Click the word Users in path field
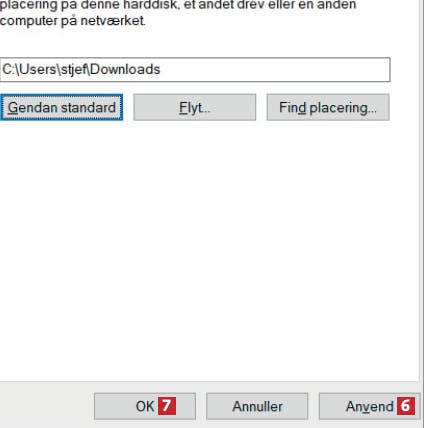The image size is (424, 428). point(38,69)
